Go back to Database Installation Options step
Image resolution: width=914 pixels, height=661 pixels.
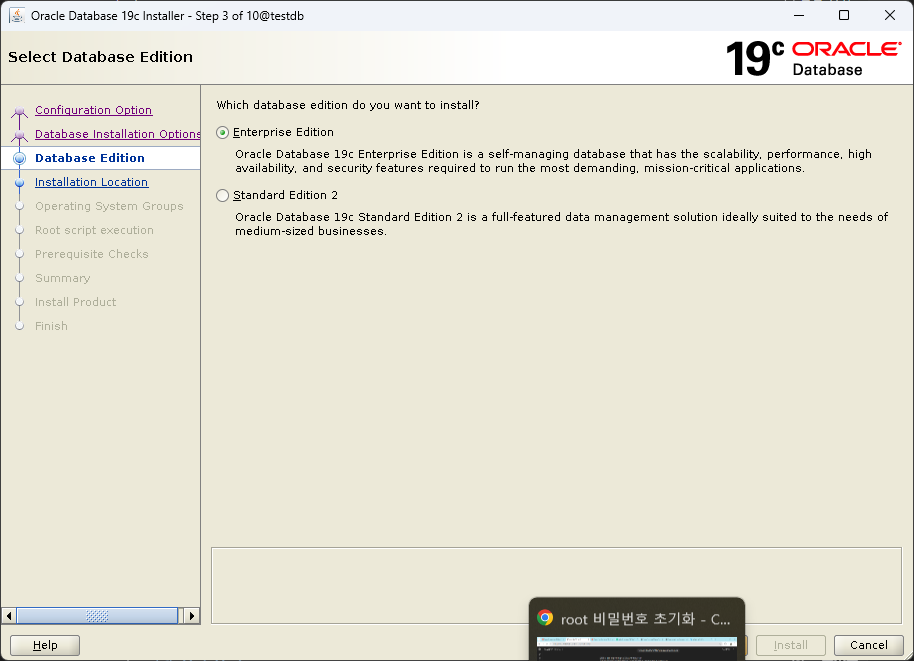pyautogui.click(x=117, y=134)
